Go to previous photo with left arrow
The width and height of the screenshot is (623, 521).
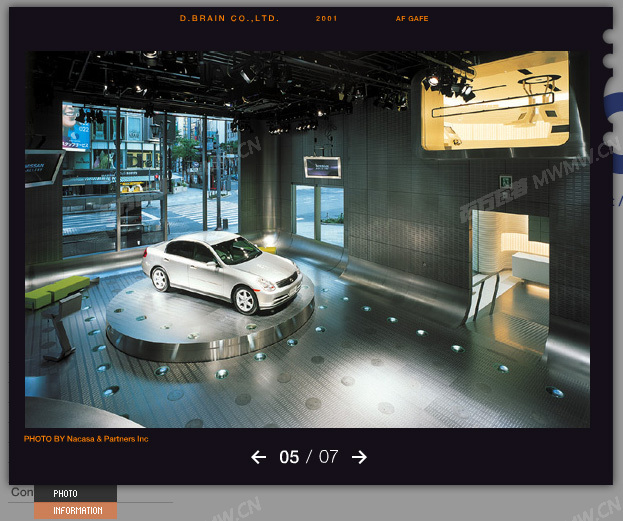click(x=259, y=457)
